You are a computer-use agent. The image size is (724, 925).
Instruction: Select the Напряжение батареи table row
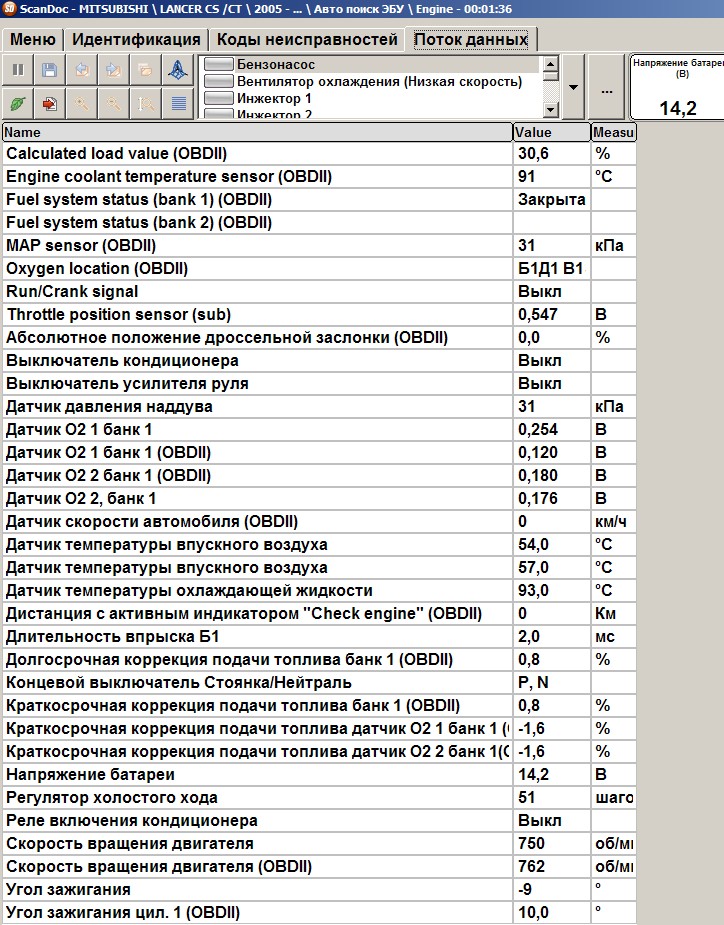(319, 775)
